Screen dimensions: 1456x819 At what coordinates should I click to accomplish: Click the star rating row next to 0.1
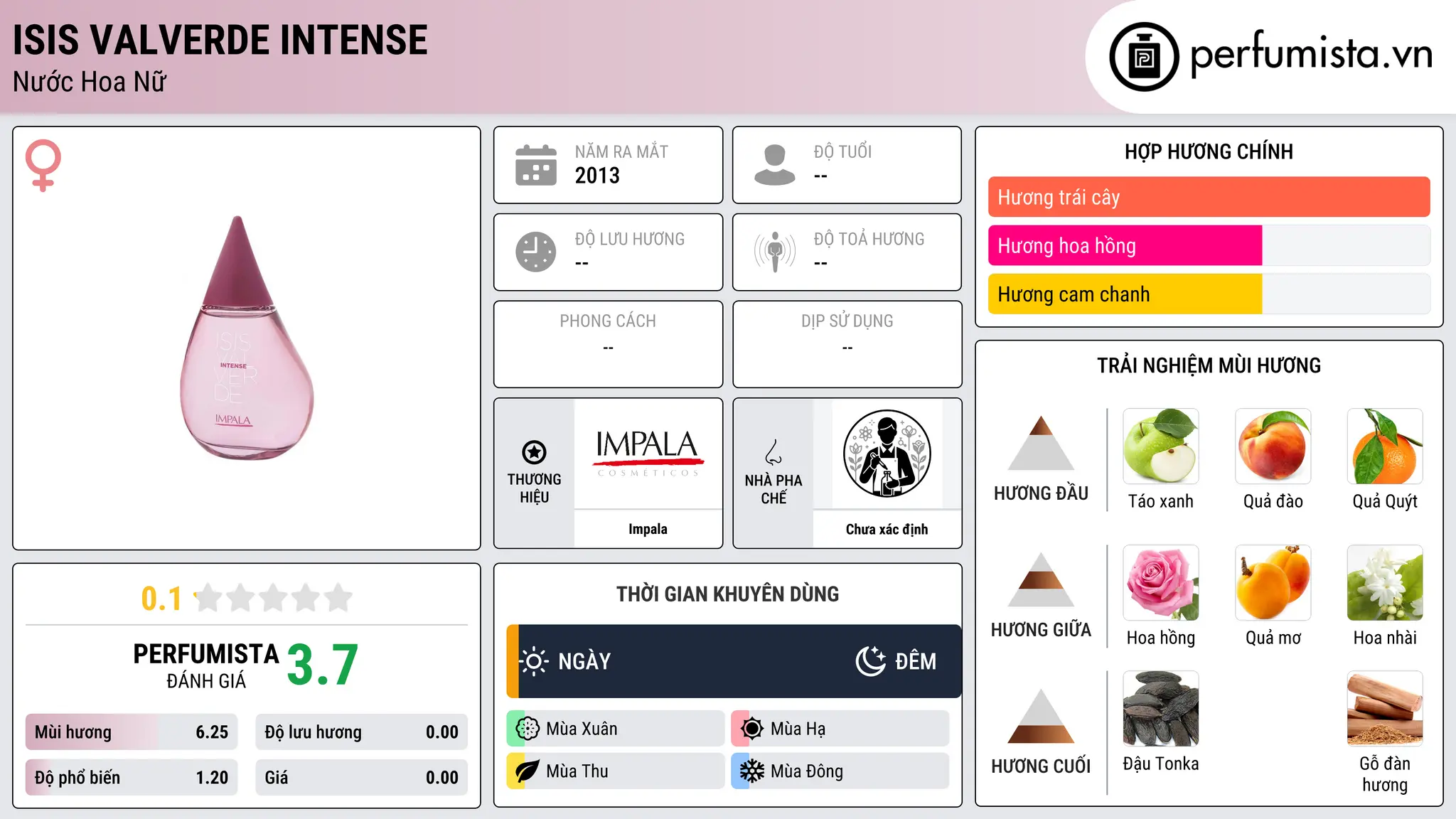(x=274, y=598)
